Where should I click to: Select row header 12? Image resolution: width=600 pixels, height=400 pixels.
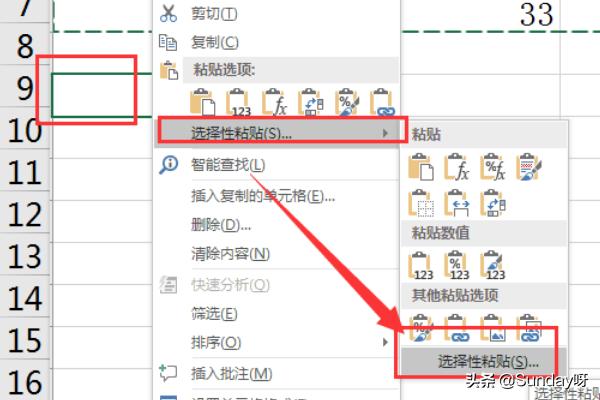(x=25, y=214)
